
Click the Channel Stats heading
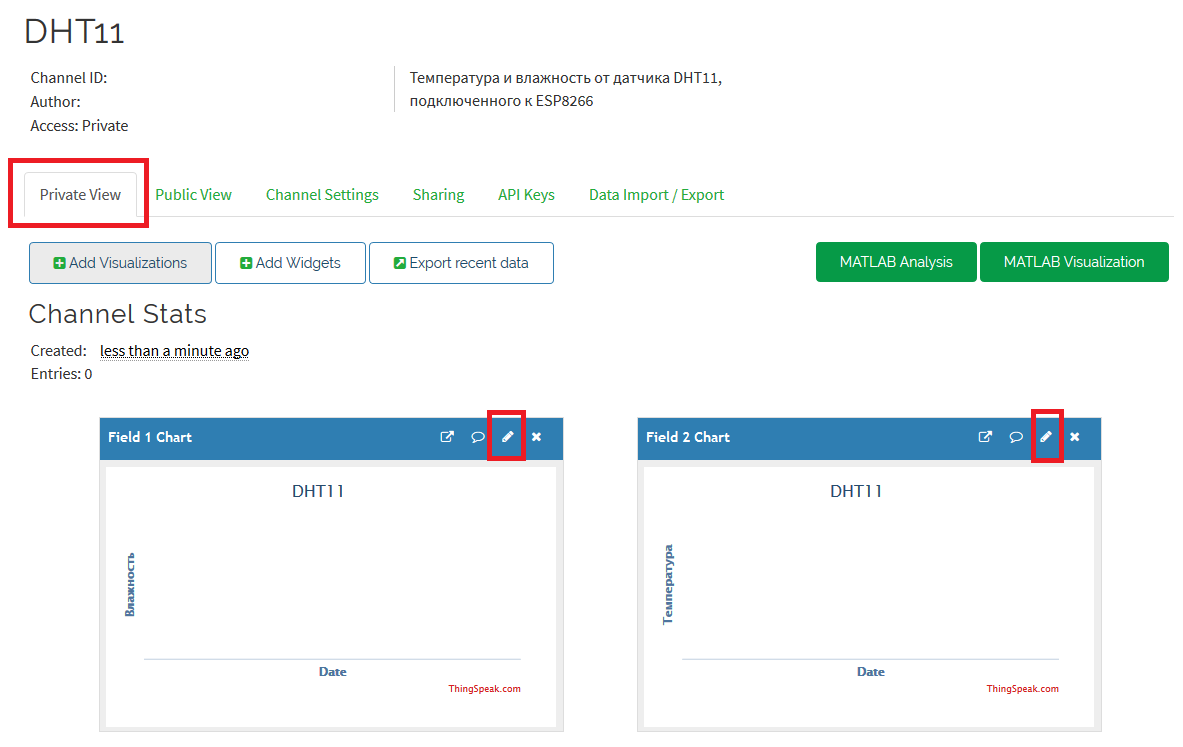[x=118, y=314]
